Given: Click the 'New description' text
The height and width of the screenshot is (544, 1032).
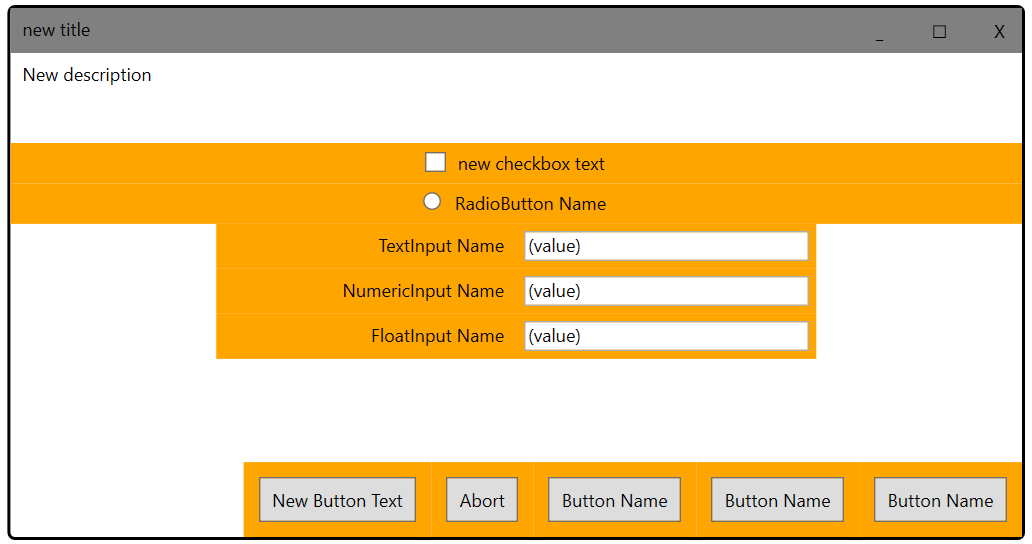Looking at the screenshot, I should [x=87, y=75].
